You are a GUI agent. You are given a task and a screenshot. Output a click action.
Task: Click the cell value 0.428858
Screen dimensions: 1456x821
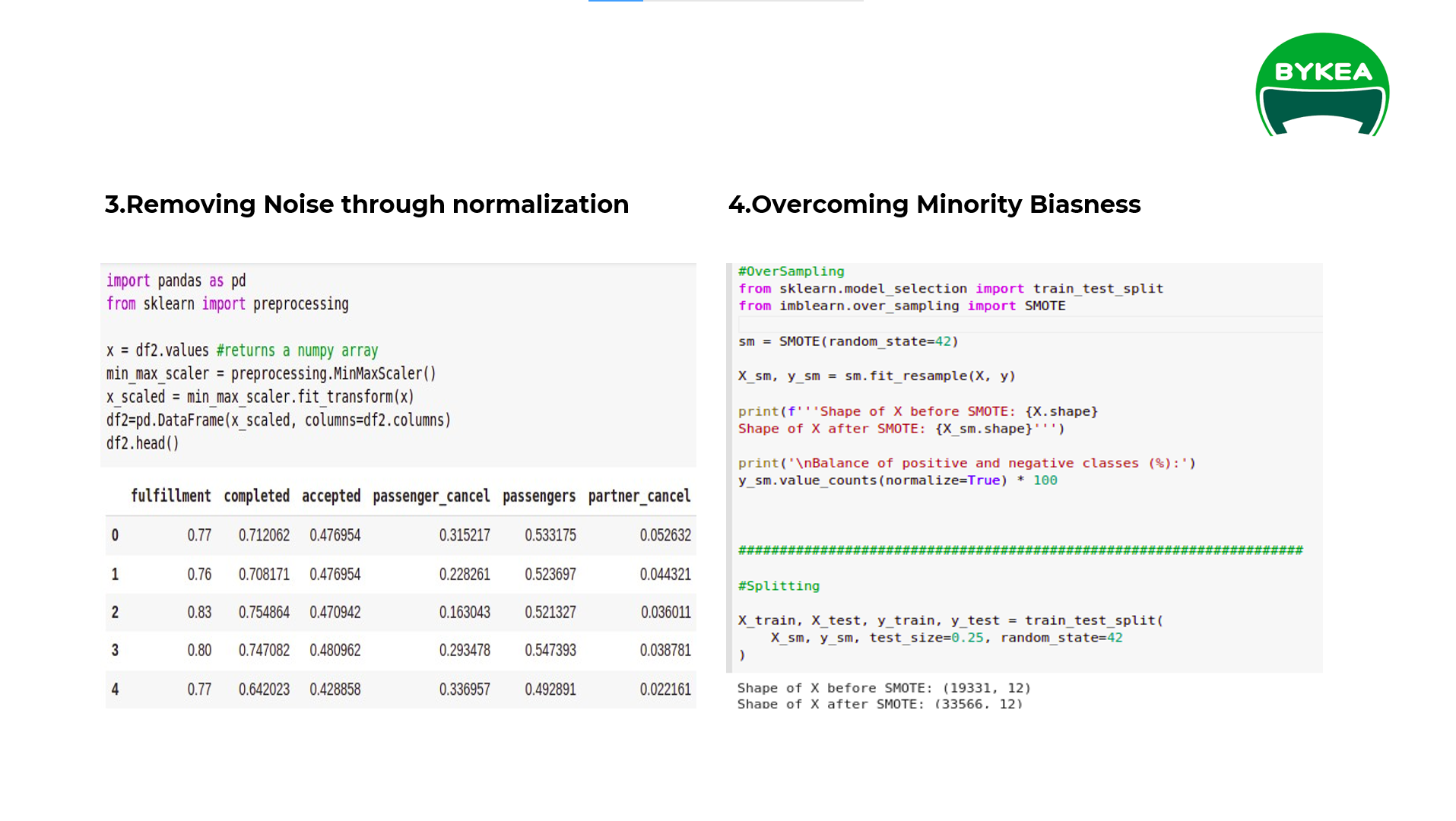pyautogui.click(x=335, y=689)
